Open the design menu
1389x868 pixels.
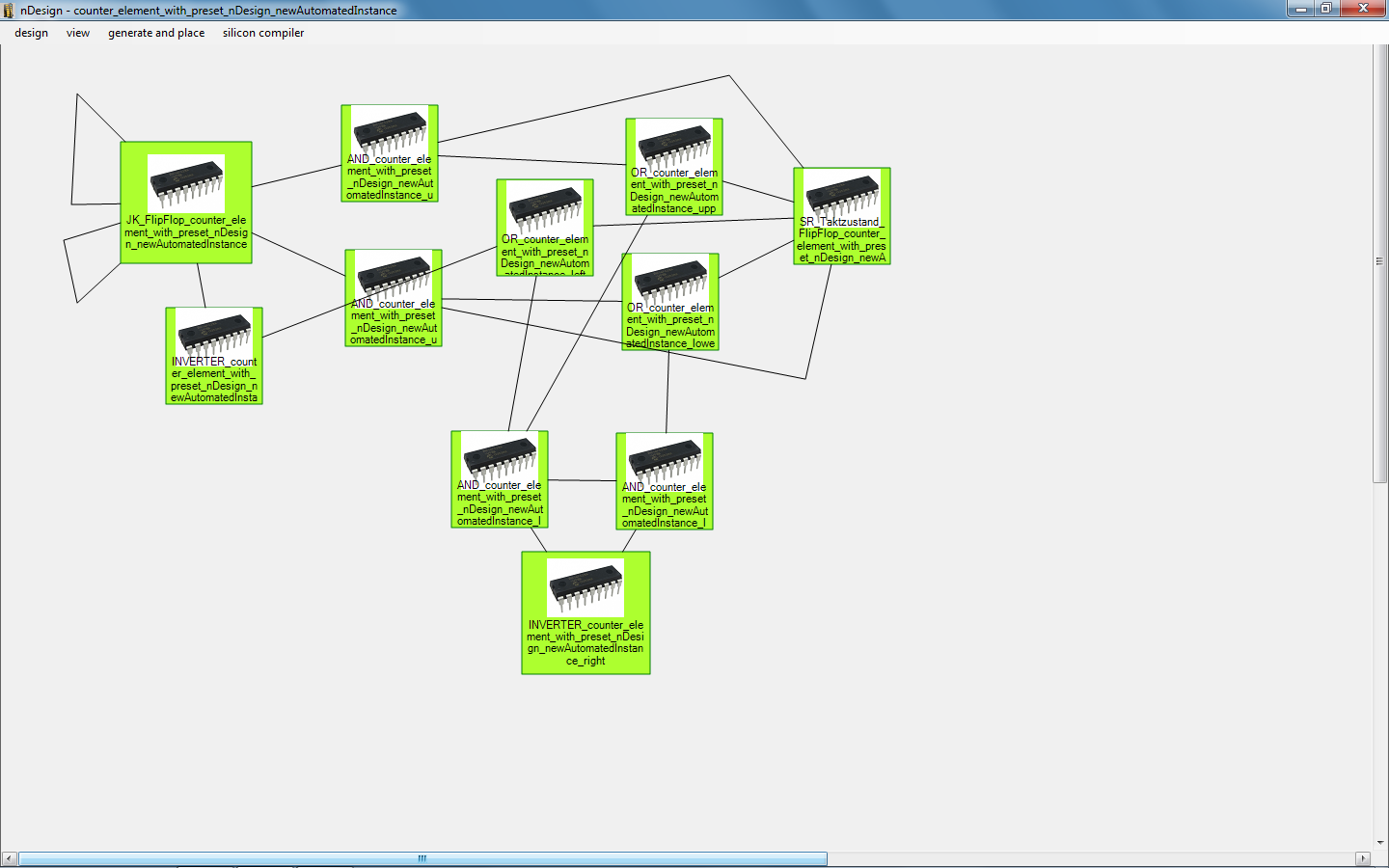pos(31,33)
